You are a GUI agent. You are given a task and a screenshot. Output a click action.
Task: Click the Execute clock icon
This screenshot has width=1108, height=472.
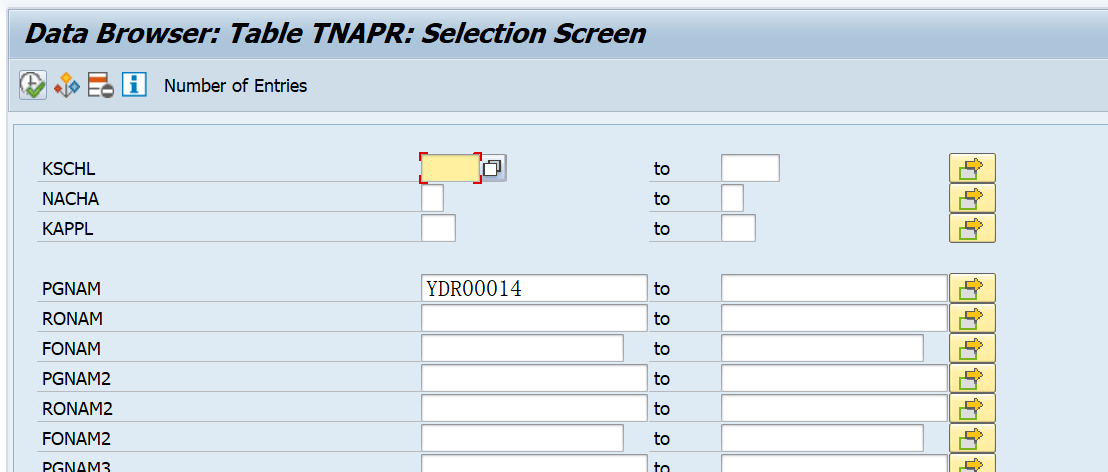(33, 85)
